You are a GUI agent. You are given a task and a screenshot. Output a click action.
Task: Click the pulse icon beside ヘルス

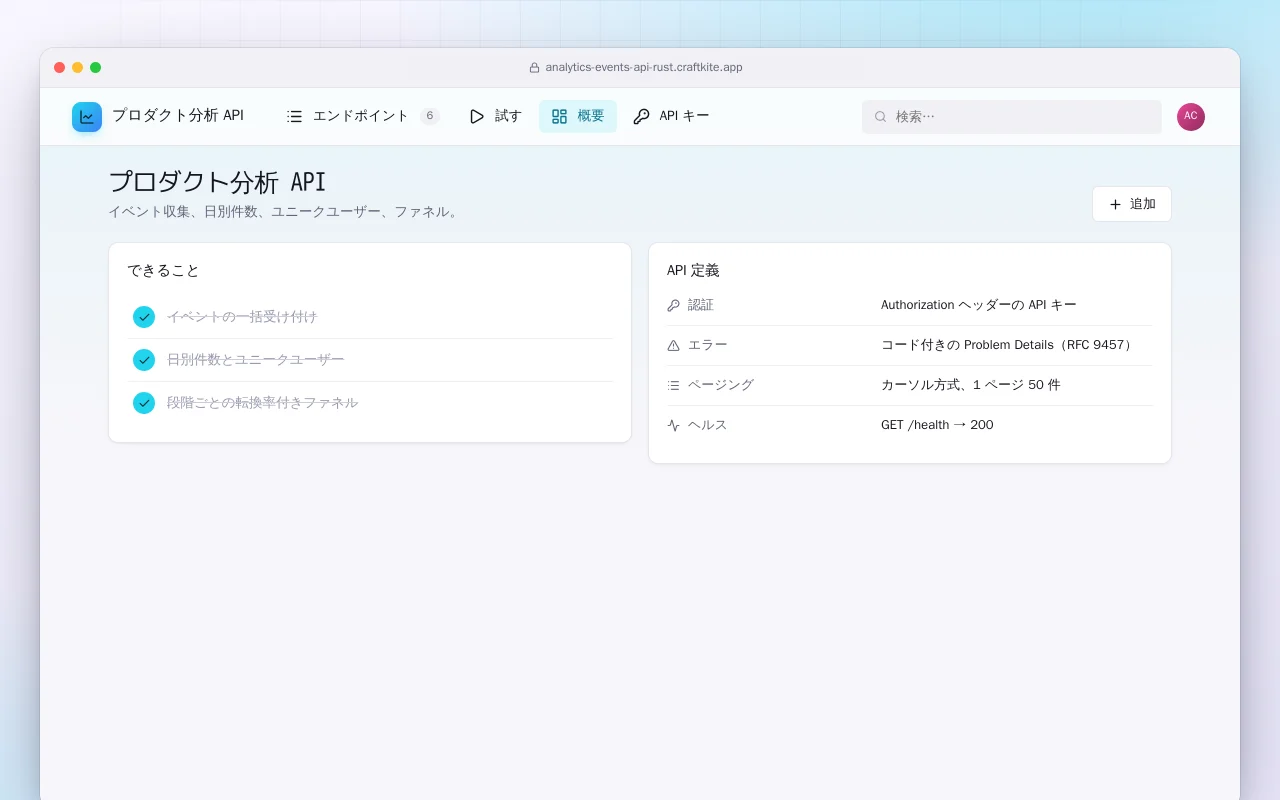[673, 426]
